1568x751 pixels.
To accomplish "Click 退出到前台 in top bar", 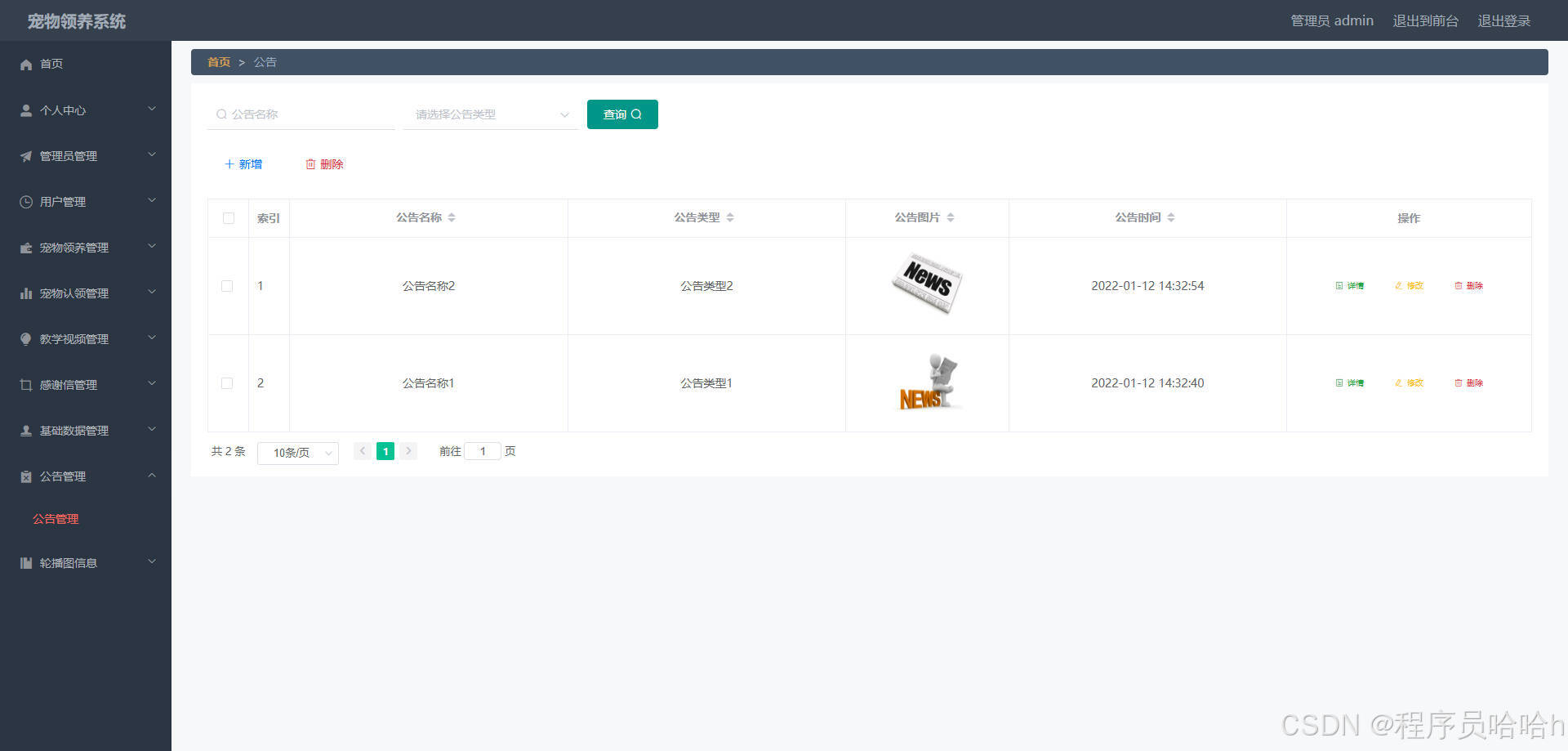I will tap(1425, 20).
